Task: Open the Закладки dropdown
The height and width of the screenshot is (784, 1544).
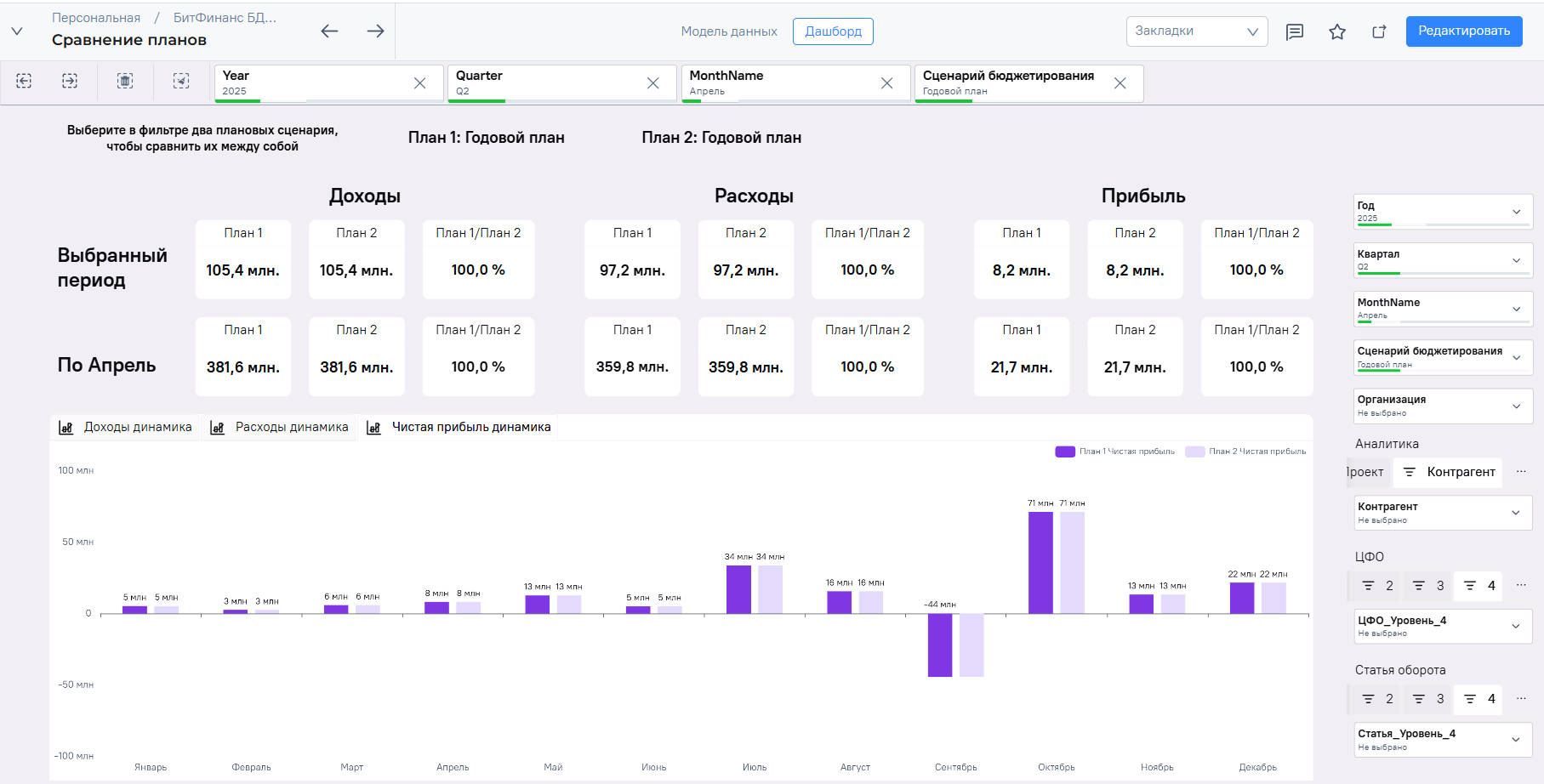Action: [1197, 31]
